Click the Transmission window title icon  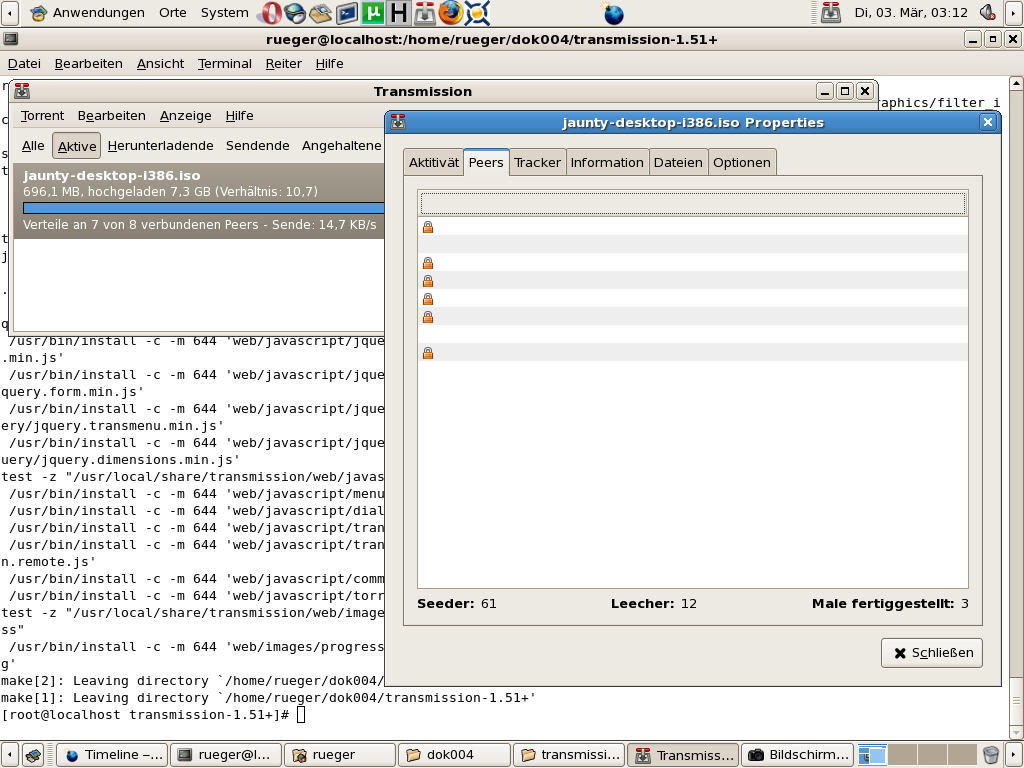click(22, 91)
